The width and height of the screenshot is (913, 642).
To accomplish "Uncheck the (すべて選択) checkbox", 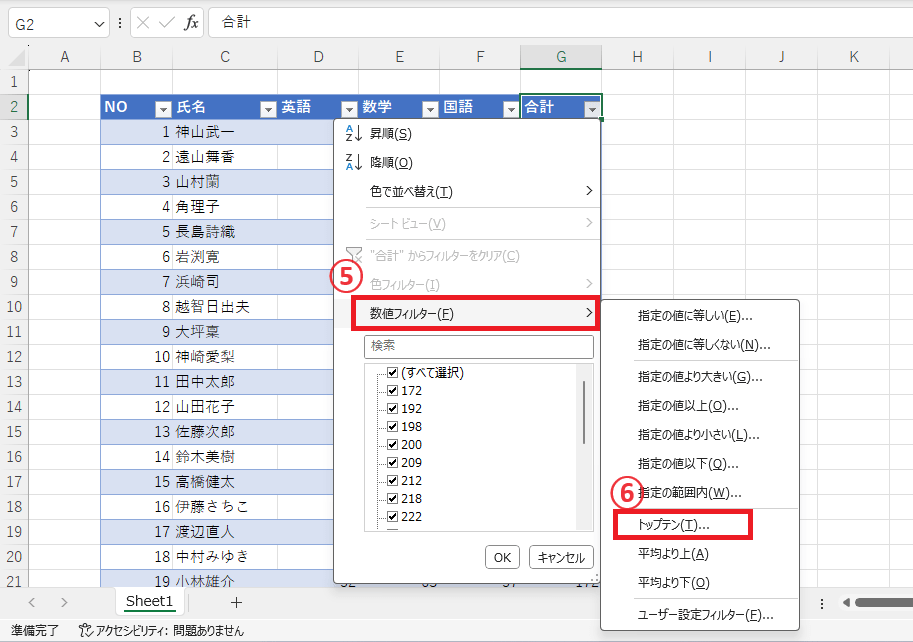I will (x=392, y=373).
